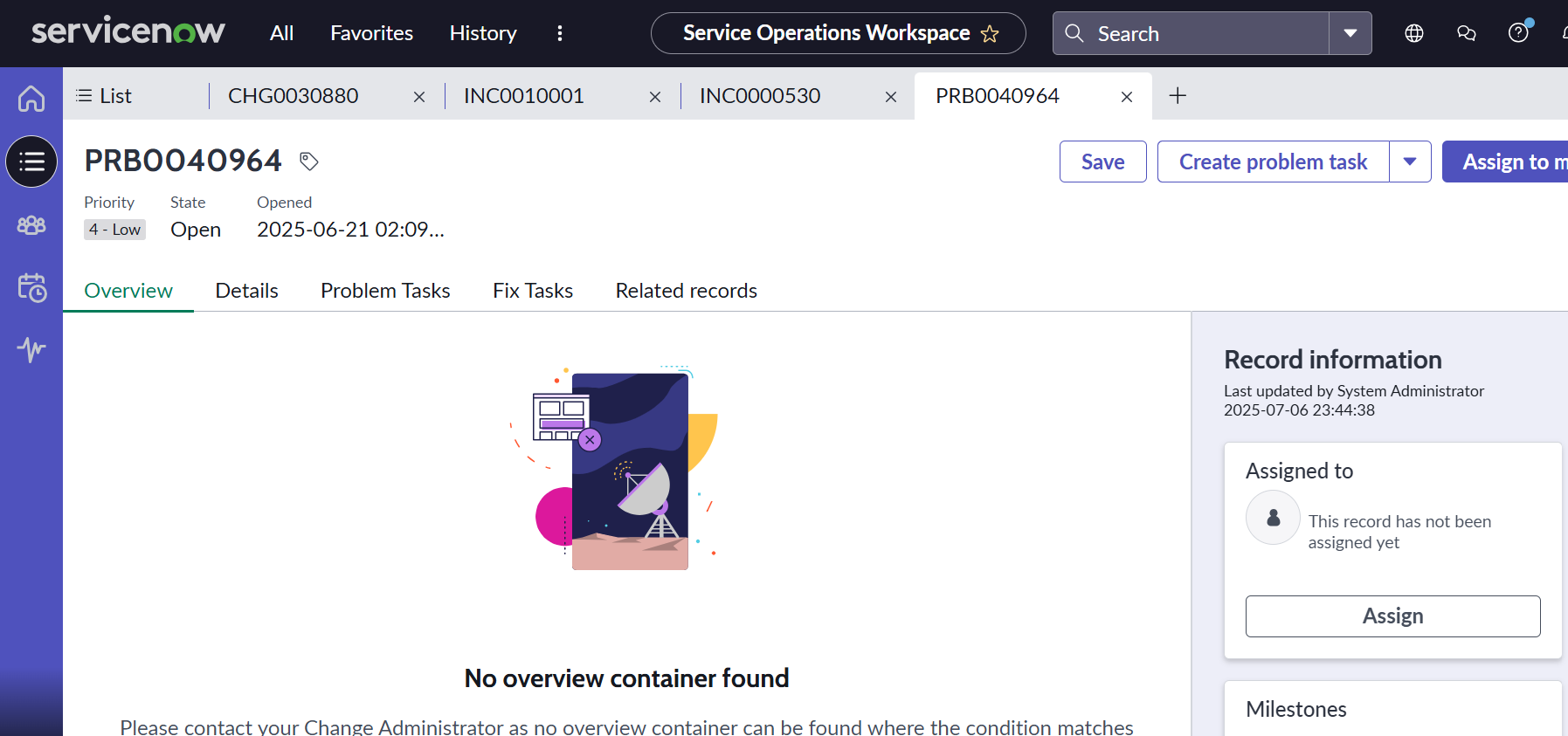
Task: Click the PRB0040964 record heading
Action: click(183, 161)
